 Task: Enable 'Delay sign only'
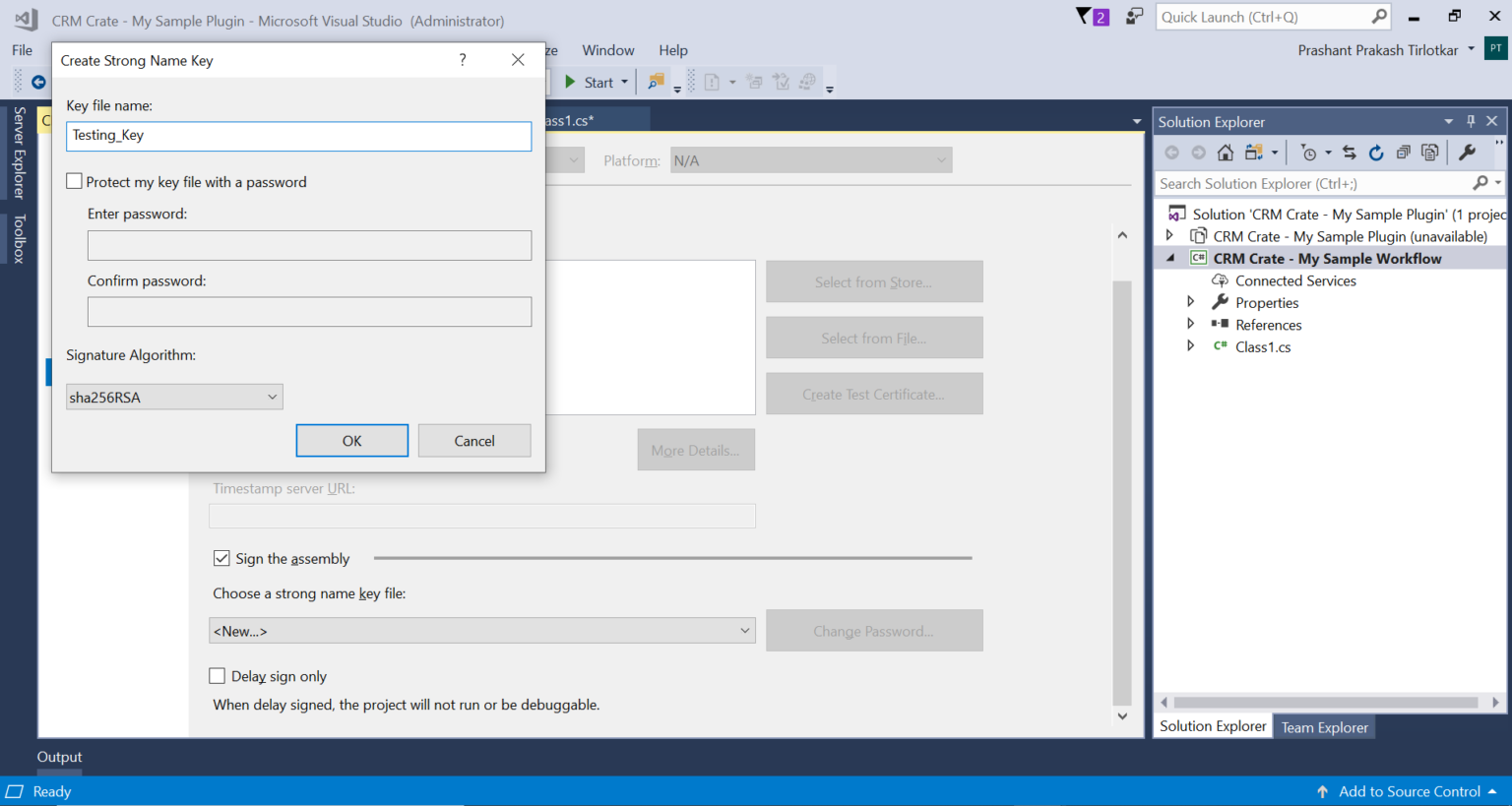[x=218, y=676]
